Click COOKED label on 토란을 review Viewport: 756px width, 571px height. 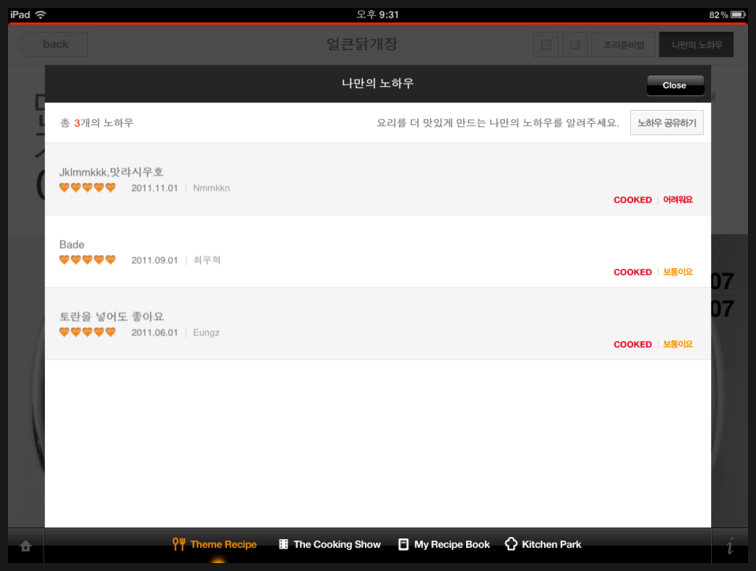(633, 345)
